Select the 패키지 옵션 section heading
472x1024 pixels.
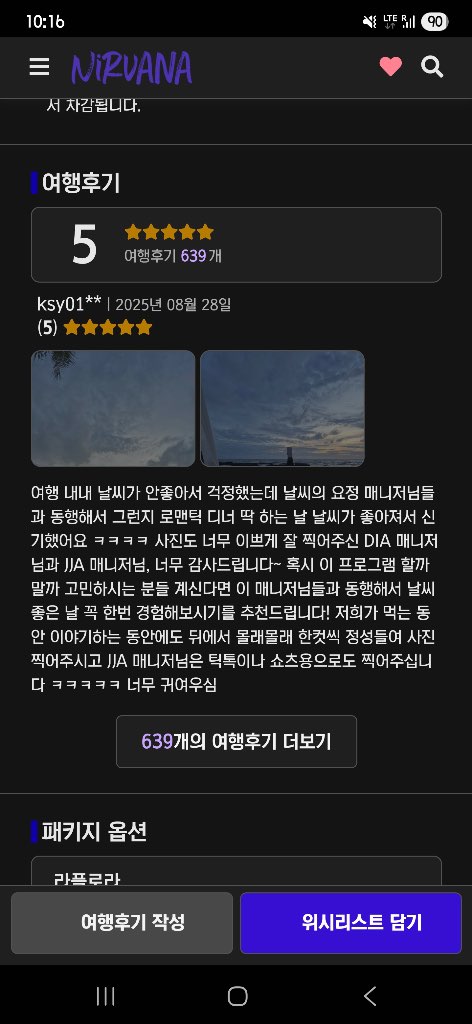tap(94, 831)
